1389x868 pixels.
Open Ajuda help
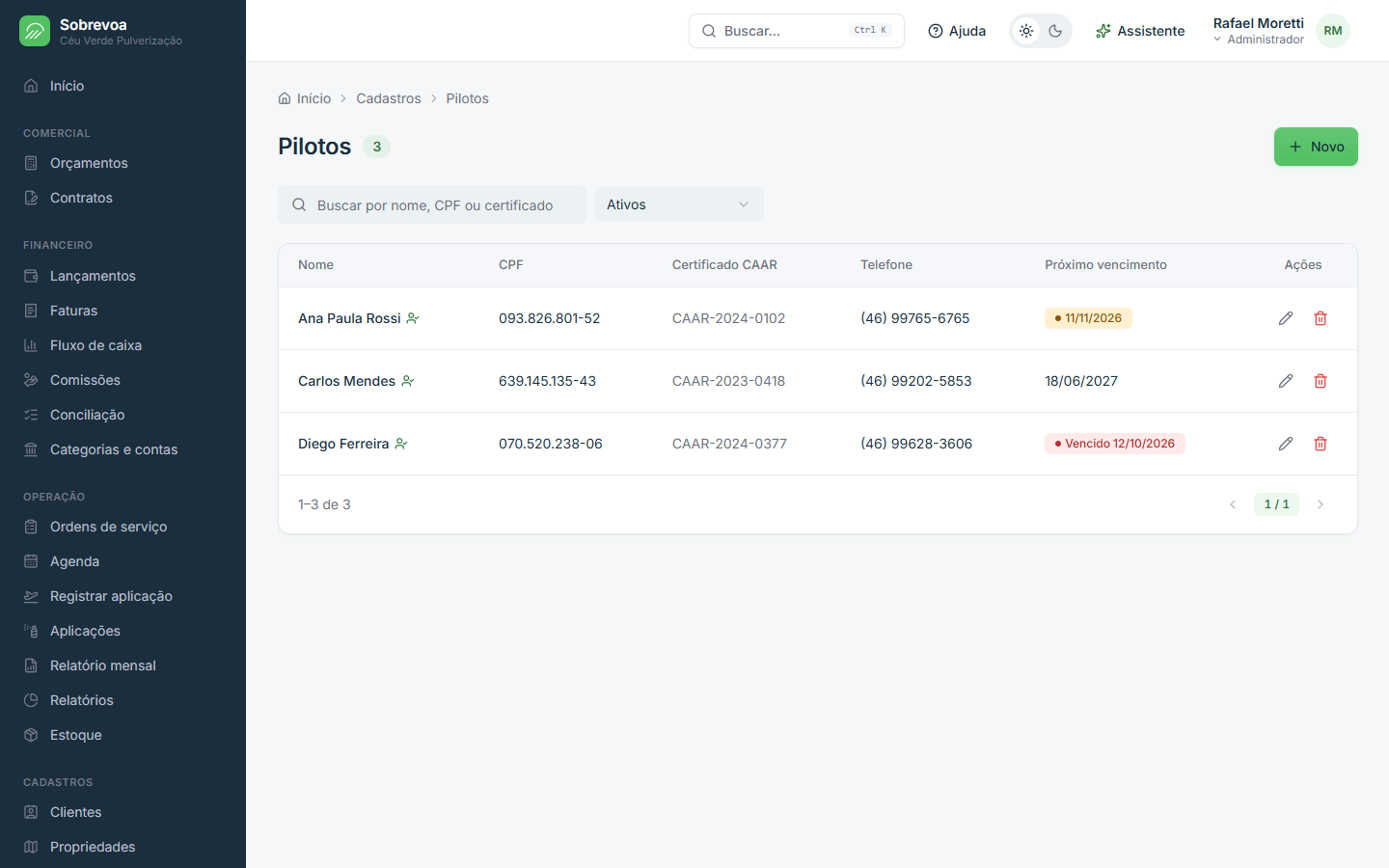click(957, 31)
